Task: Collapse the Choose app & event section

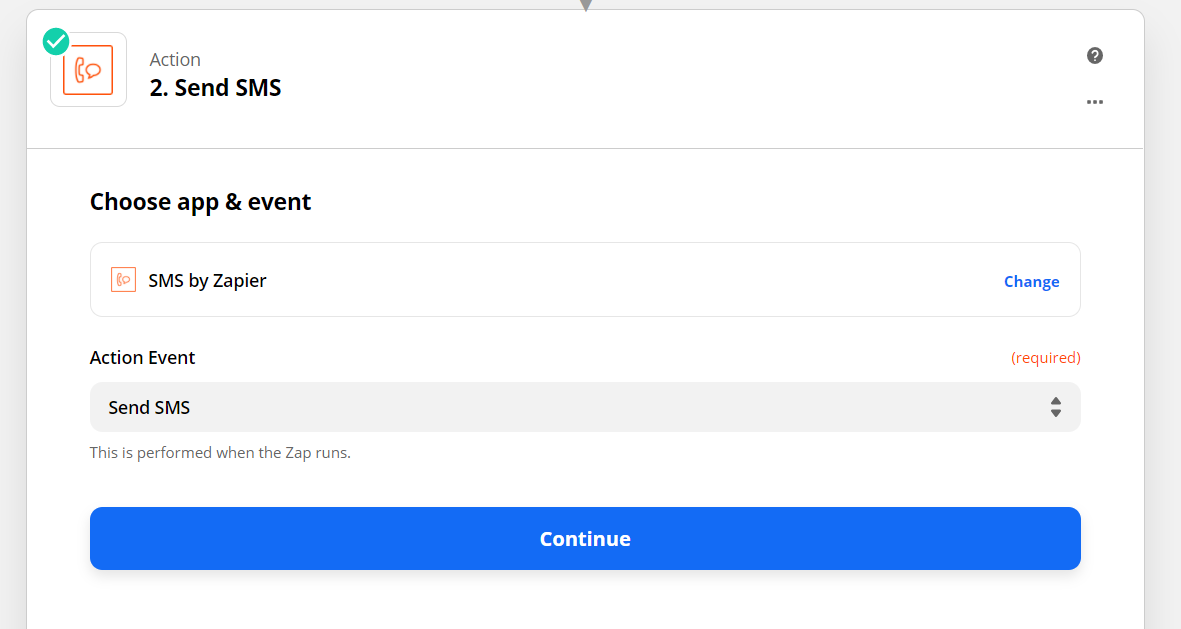Action: click(200, 202)
